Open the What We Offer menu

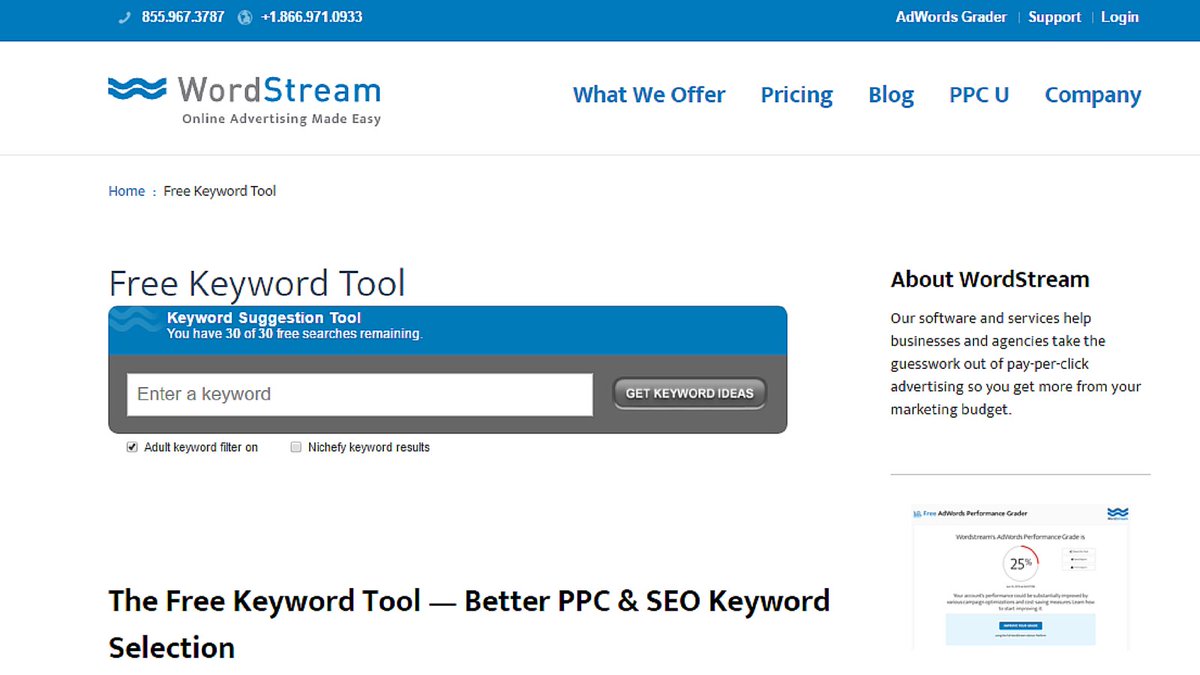tap(648, 94)
